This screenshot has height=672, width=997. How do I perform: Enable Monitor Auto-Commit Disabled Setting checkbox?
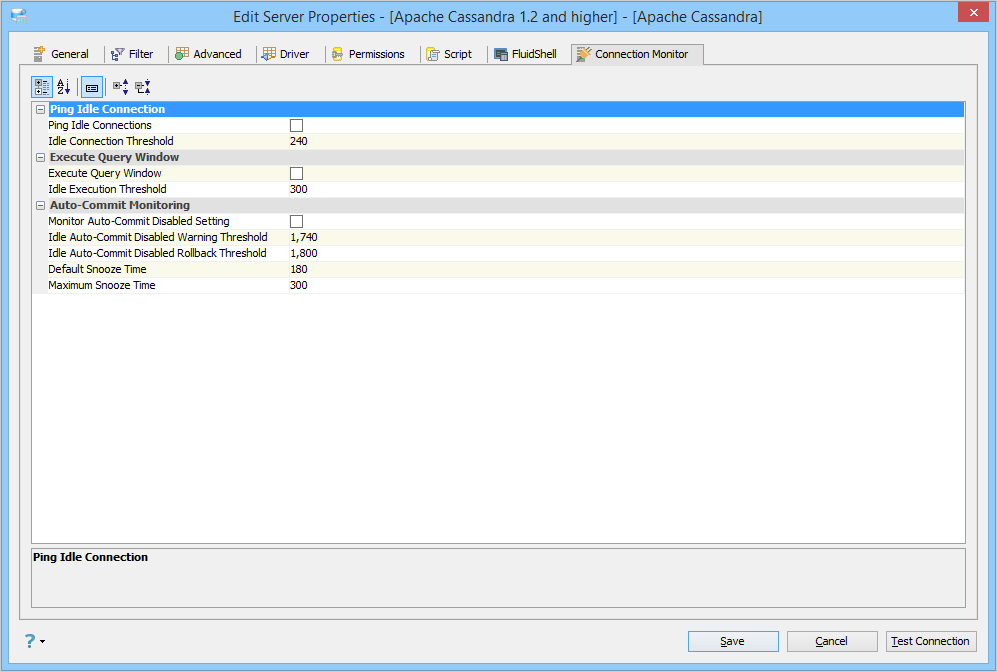click(x=296, y=221)
